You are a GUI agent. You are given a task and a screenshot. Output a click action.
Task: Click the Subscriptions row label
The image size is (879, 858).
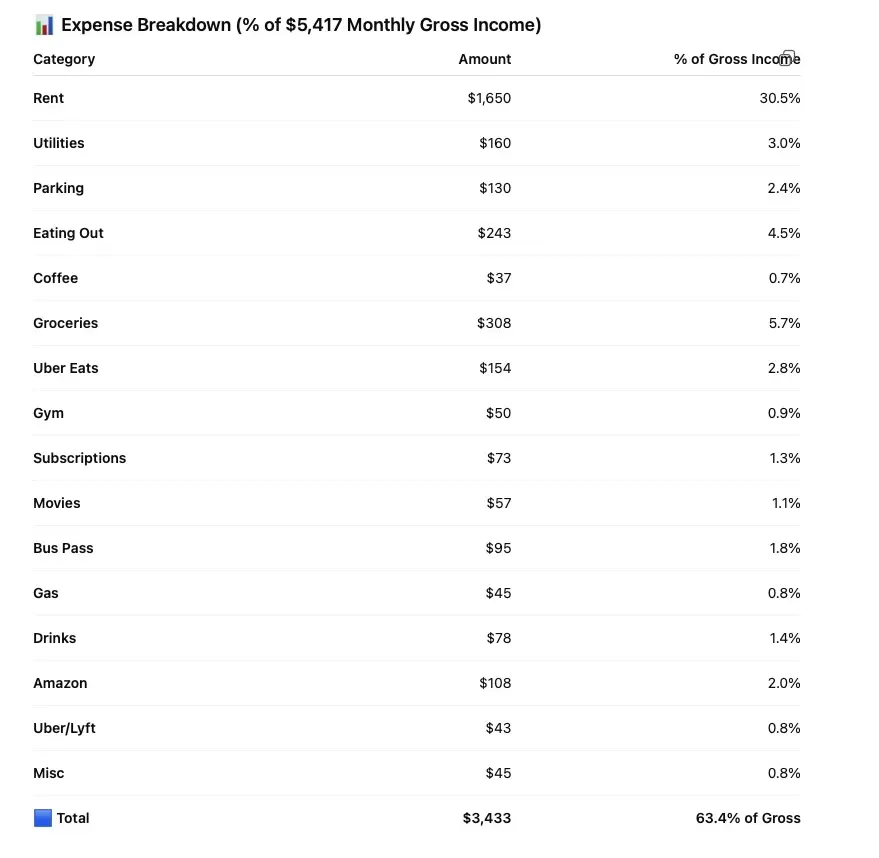(80, 458)
